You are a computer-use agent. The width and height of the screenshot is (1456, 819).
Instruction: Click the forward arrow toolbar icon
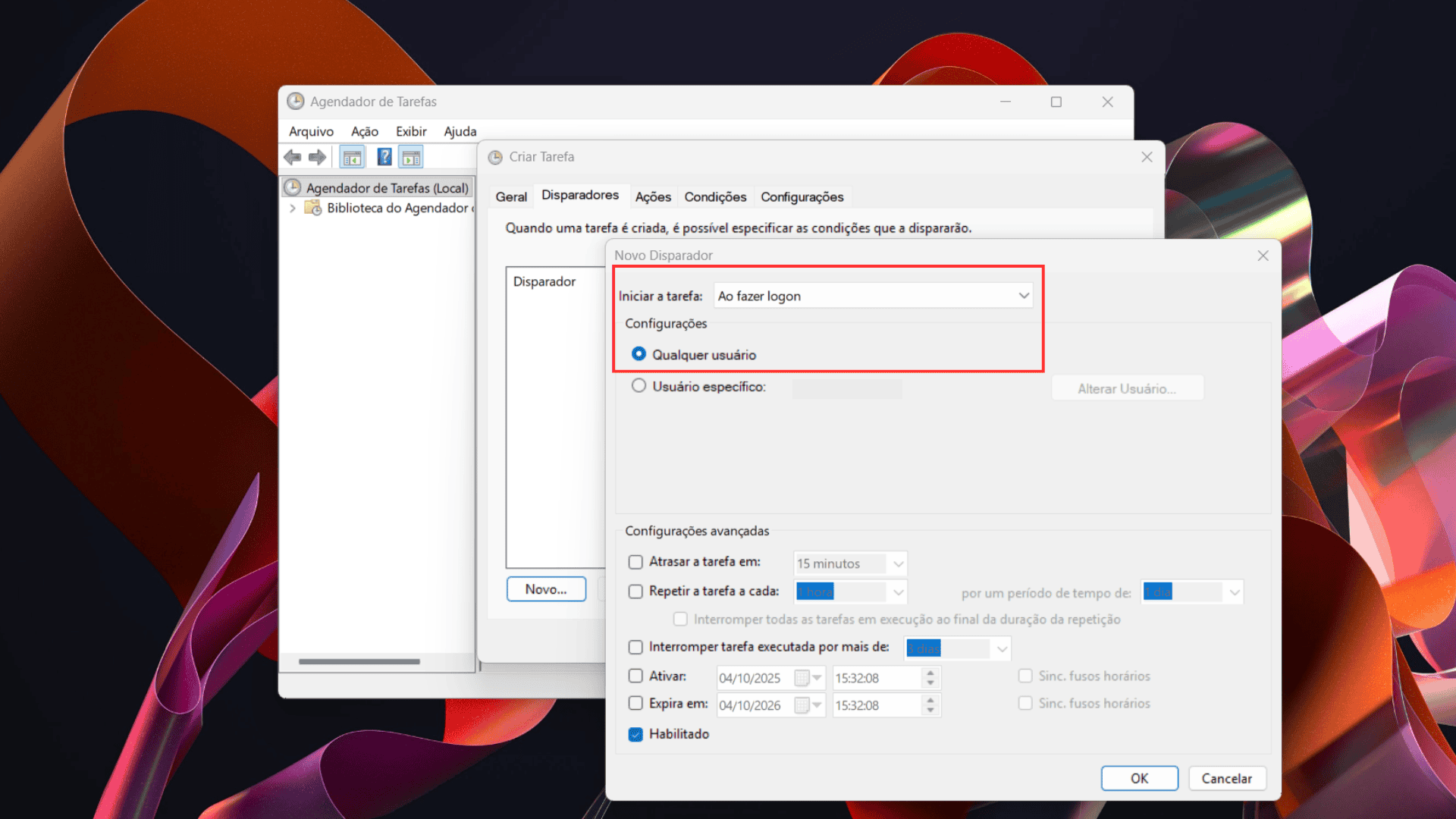point(317,157)
